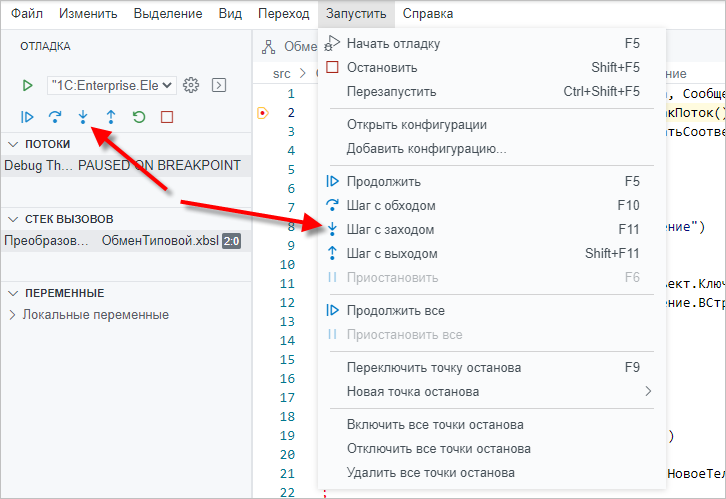726x499 pixels.
Task: Hit the green Restart icon in debug toolbar
Action: [139, 117]
